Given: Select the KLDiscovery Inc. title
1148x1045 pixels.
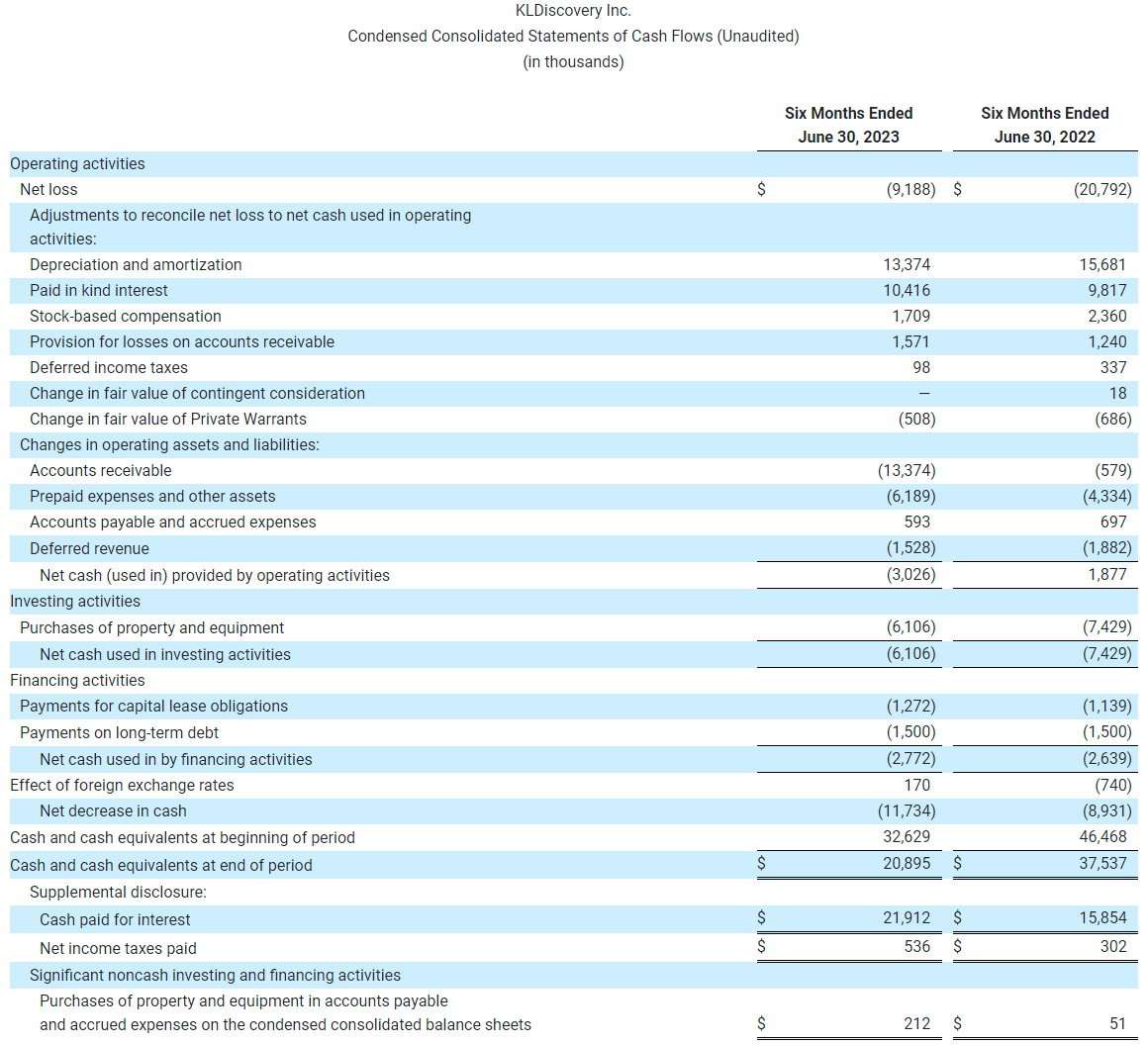Looking at the screenshot, I should [x=572, y=10].
